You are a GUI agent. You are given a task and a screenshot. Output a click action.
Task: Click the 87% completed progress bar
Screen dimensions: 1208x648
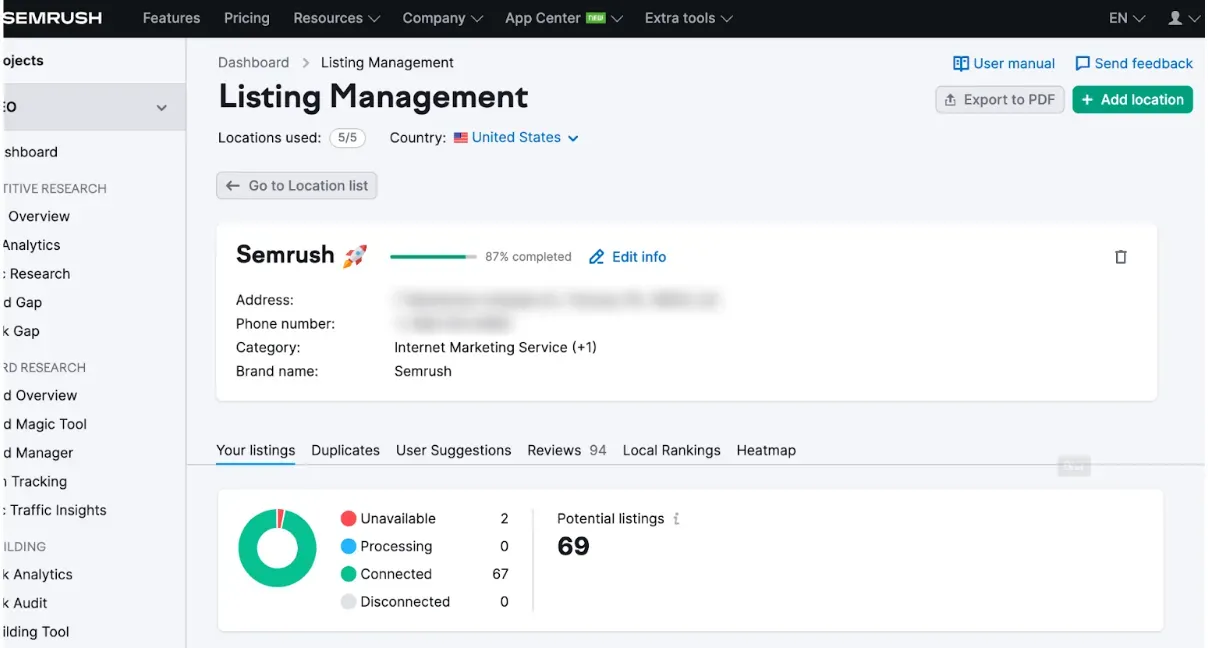[x=433, y=257]
